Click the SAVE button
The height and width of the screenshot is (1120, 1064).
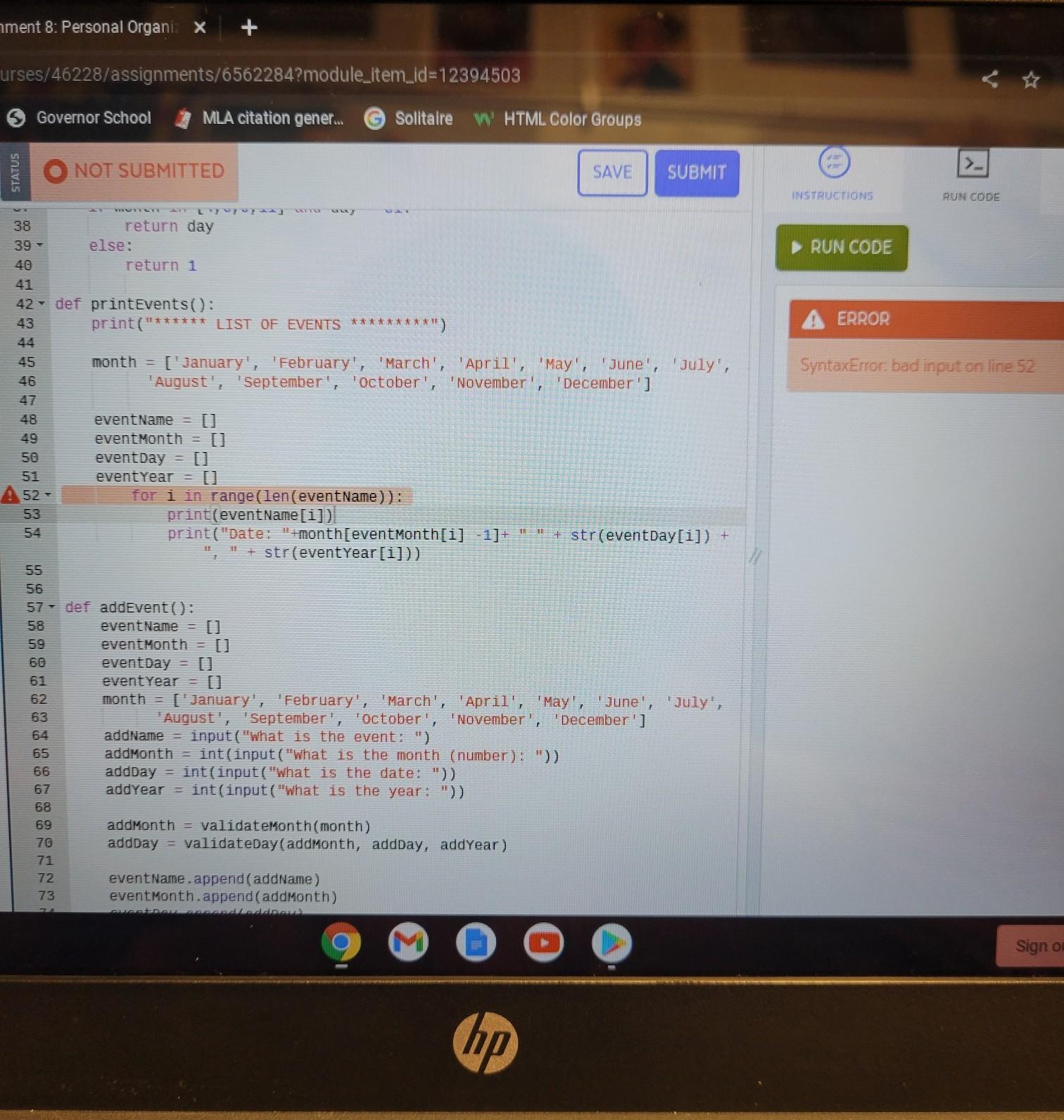[612, 172]
